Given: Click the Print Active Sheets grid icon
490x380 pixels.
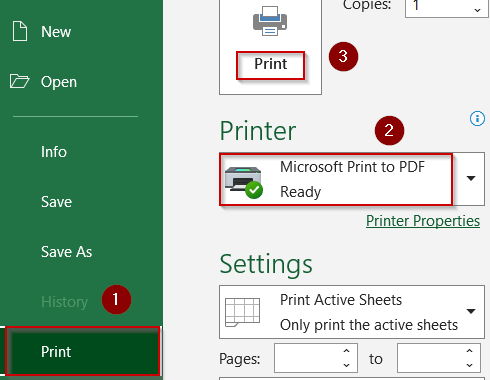Looking at the screenshot, I should 242,312.
